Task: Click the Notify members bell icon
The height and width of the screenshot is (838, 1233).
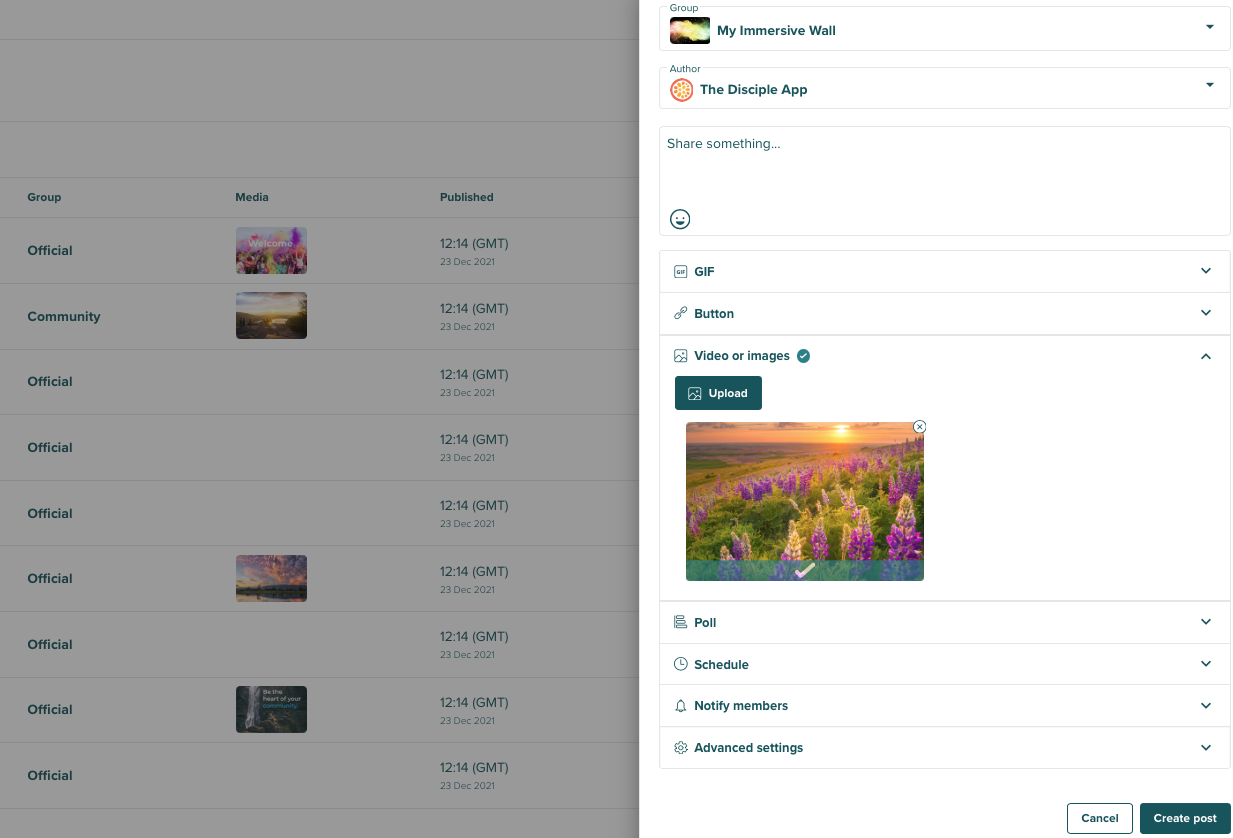Action: point(681,706)
